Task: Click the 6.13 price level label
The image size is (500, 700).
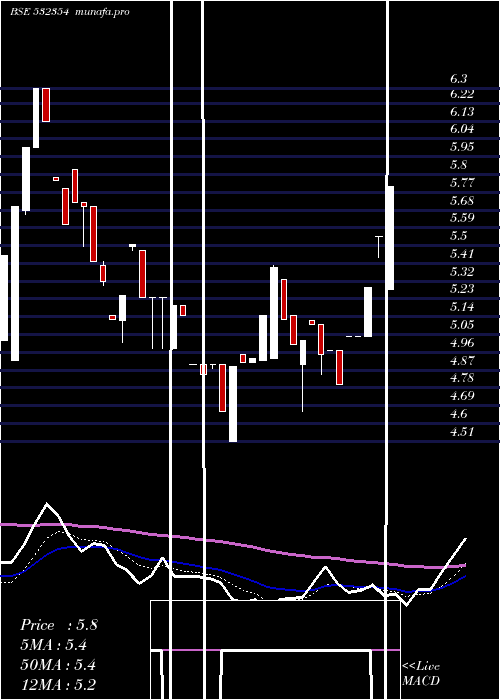Action: 462,112
